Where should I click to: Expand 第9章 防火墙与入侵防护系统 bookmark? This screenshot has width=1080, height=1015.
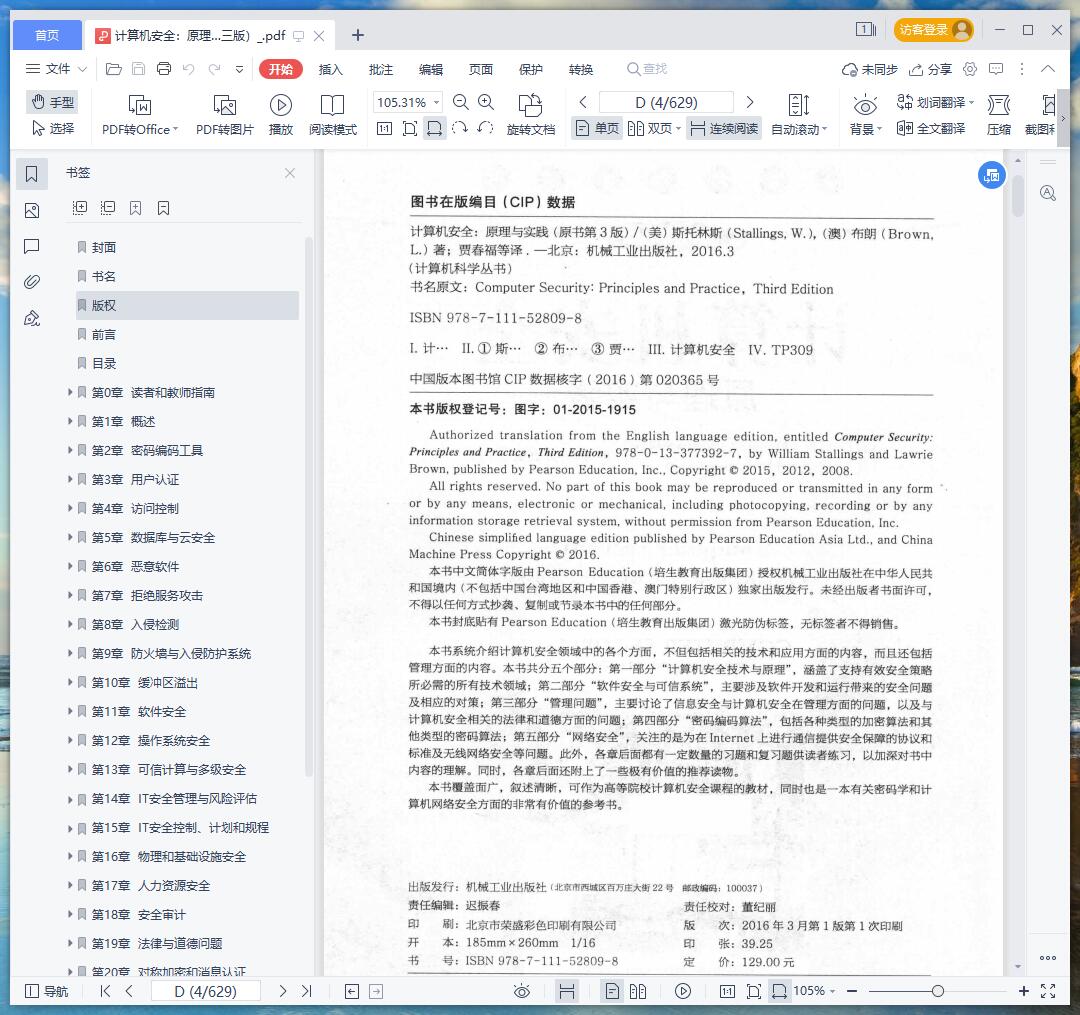point(70,653)
